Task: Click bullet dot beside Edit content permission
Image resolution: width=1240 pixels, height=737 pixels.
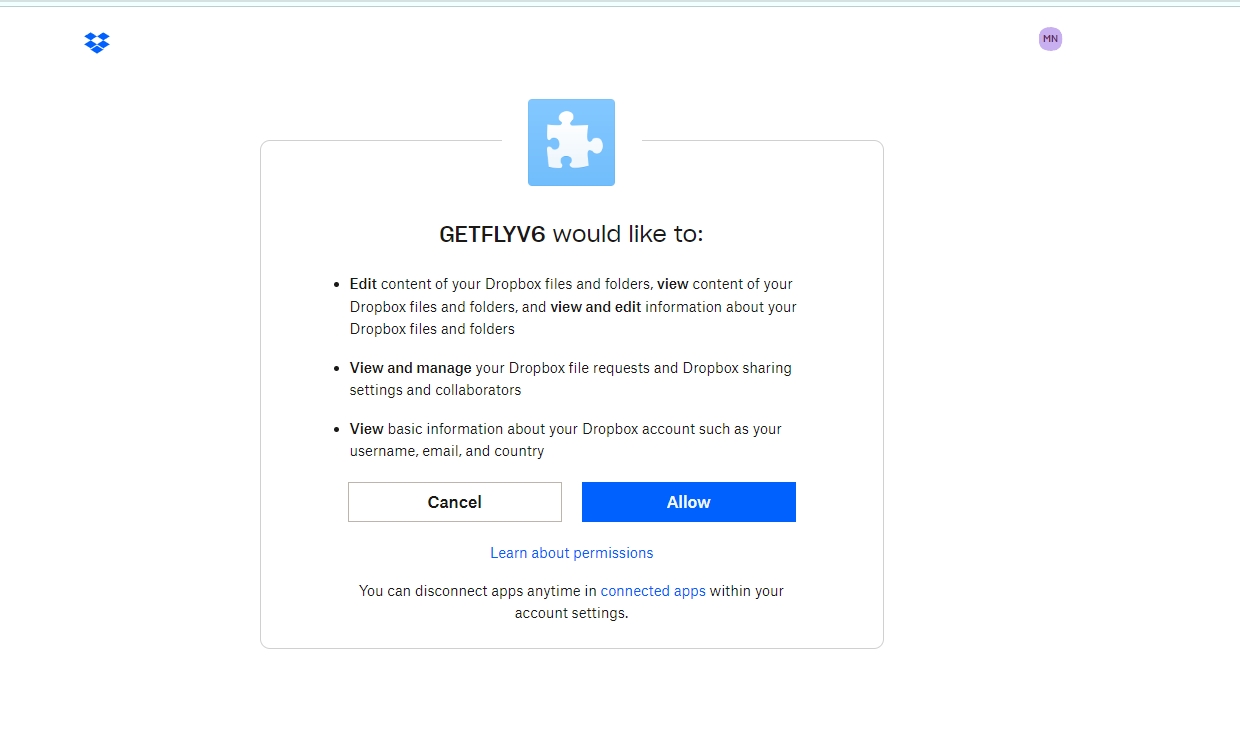Action: 337,285
